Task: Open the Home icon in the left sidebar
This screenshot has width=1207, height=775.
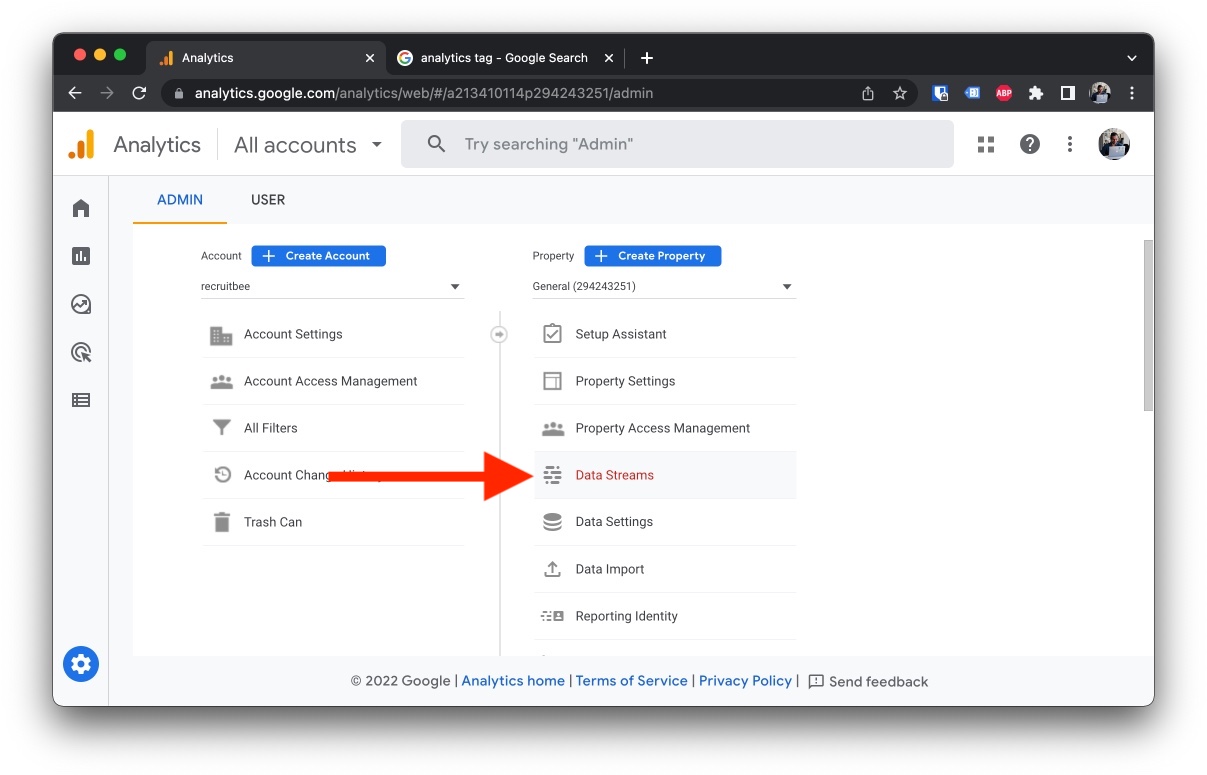Action: 81,207
